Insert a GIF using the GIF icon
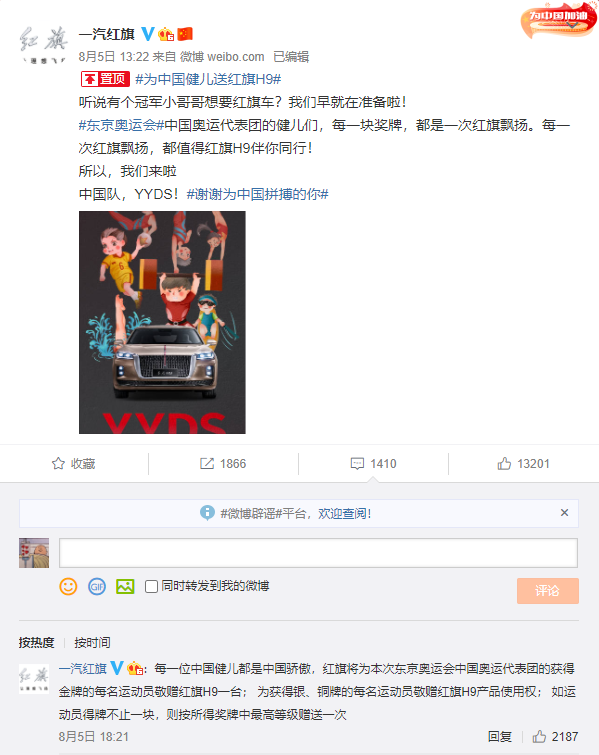 click(97, 586)
